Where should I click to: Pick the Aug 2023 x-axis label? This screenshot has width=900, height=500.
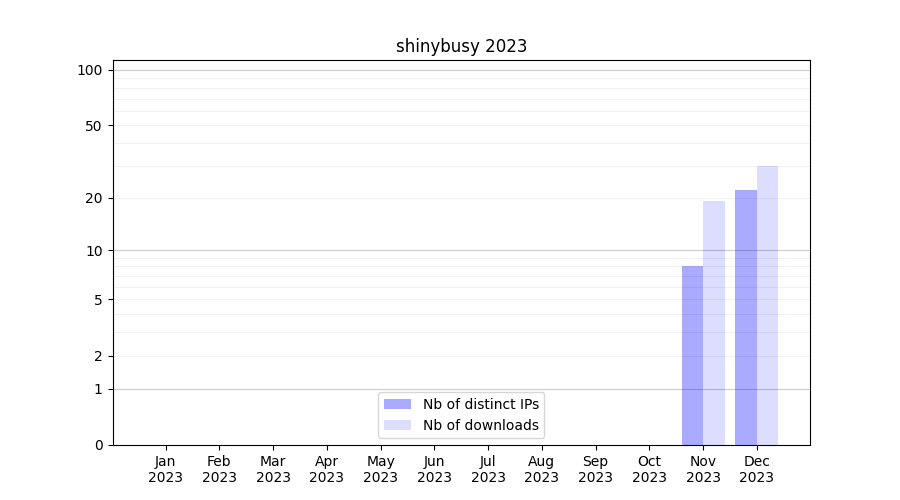point(541,469)
